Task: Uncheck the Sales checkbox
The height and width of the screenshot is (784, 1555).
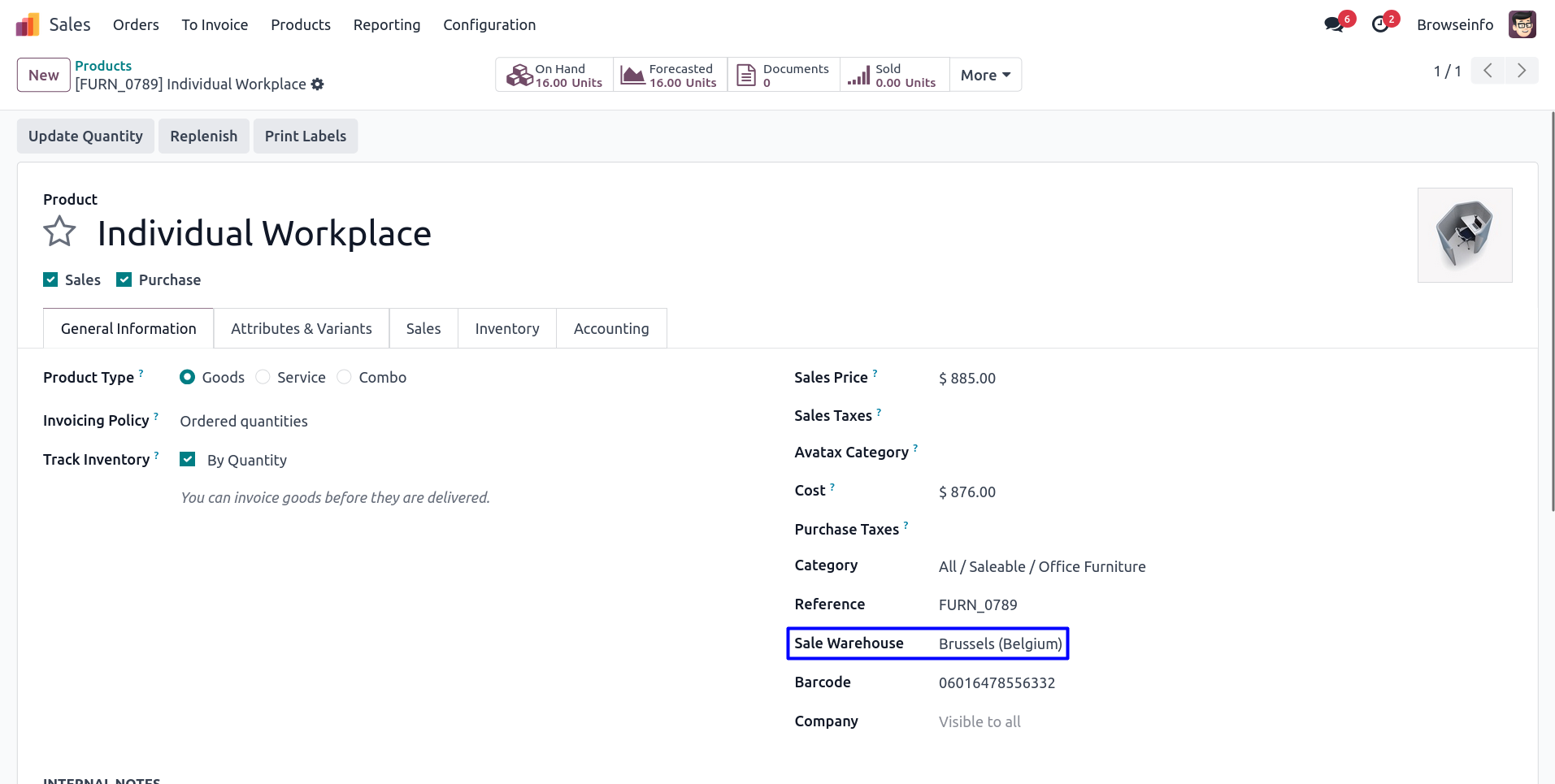Action: 50,279
